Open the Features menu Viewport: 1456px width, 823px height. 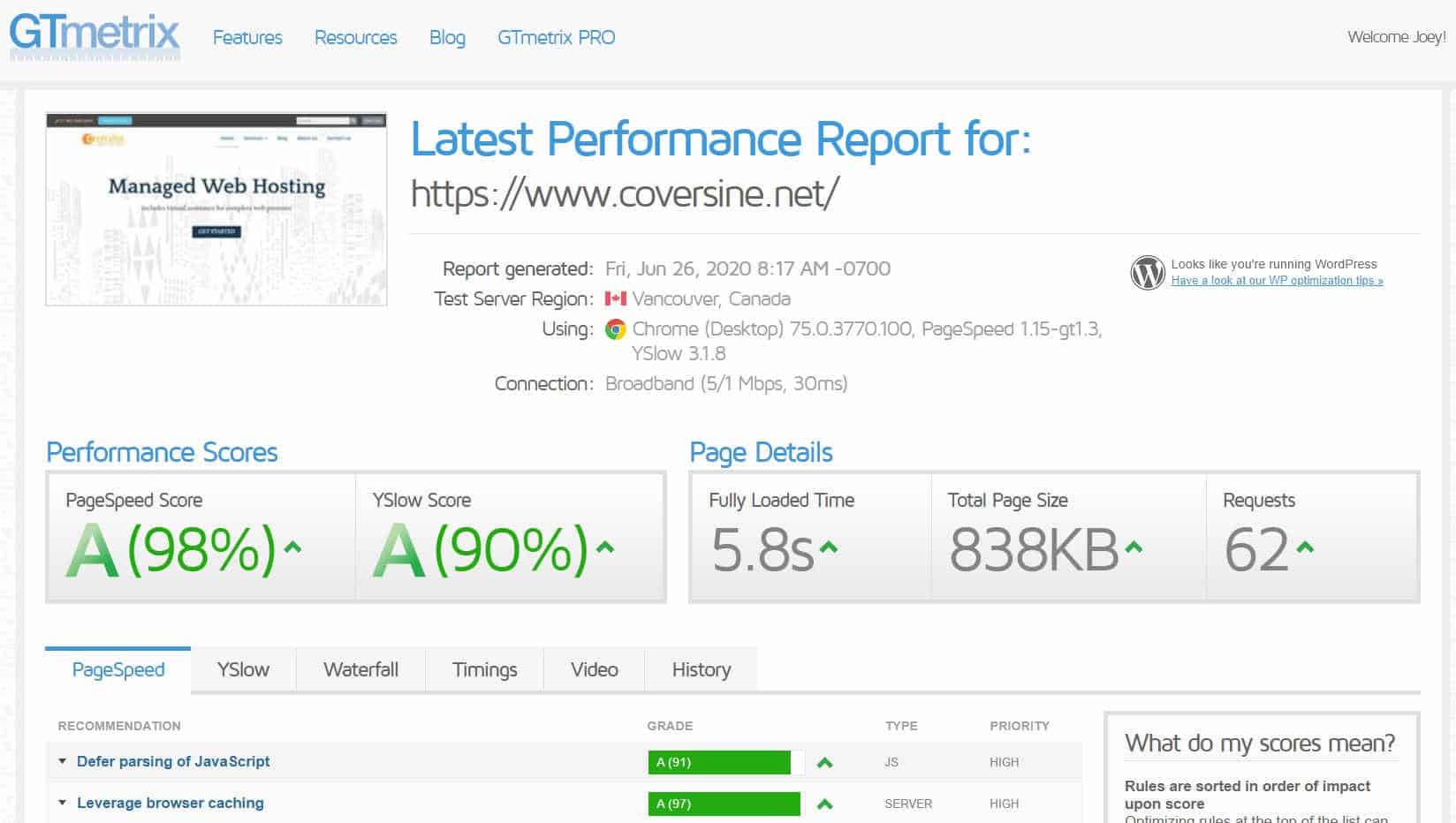[247, 37]
